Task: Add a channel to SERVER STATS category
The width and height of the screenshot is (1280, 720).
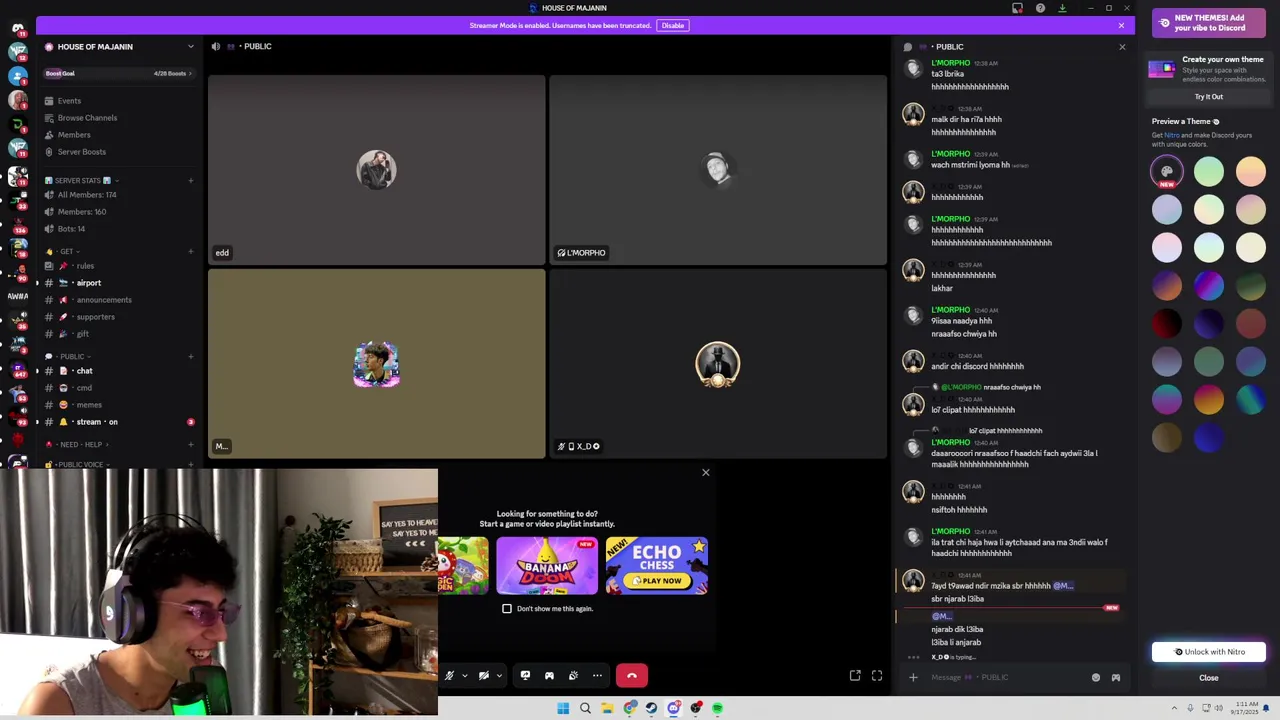Action: pyautogui.click(x=190, y=181)
